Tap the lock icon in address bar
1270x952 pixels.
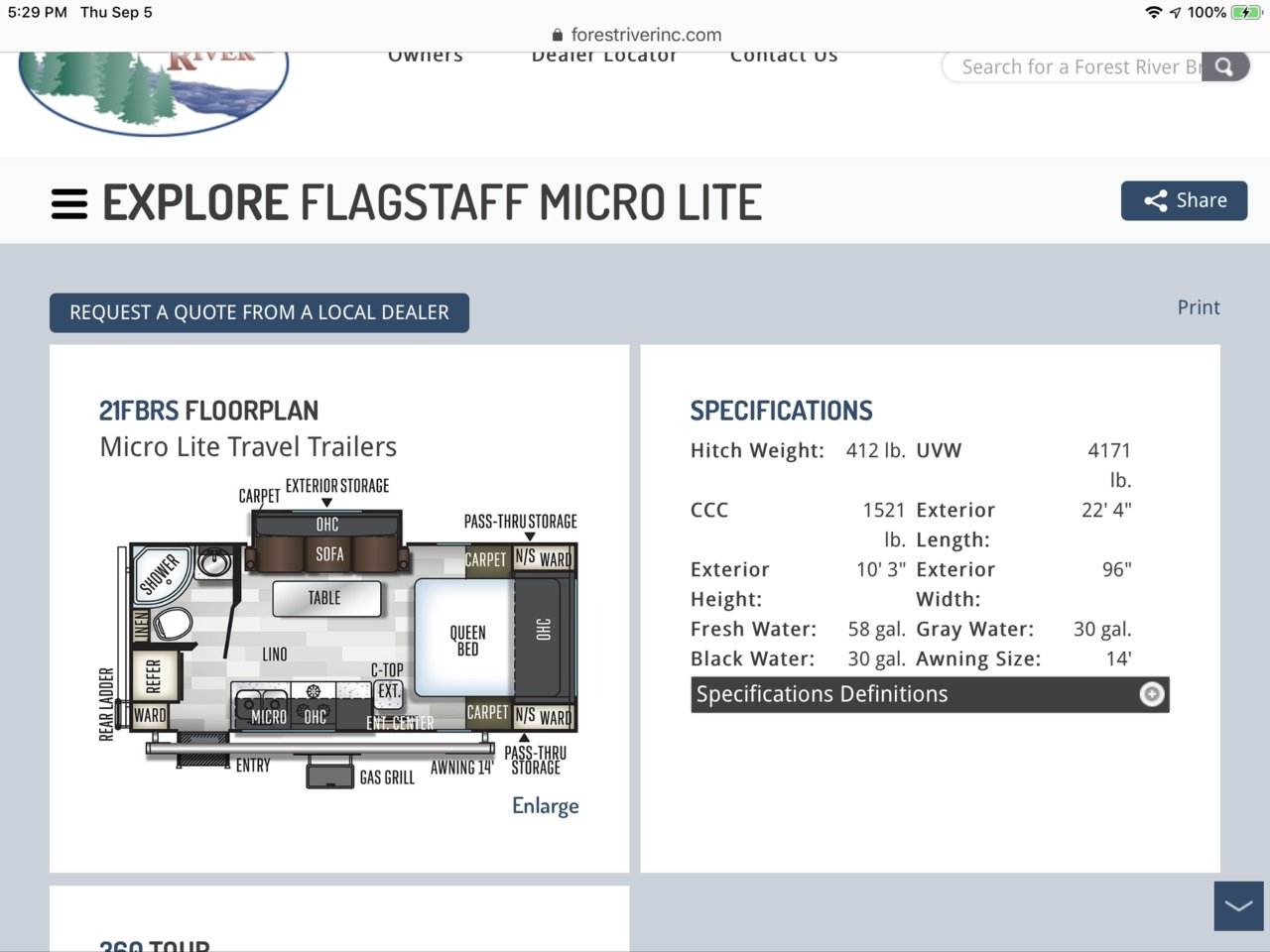pyautogui.click(x=558, y=35)
